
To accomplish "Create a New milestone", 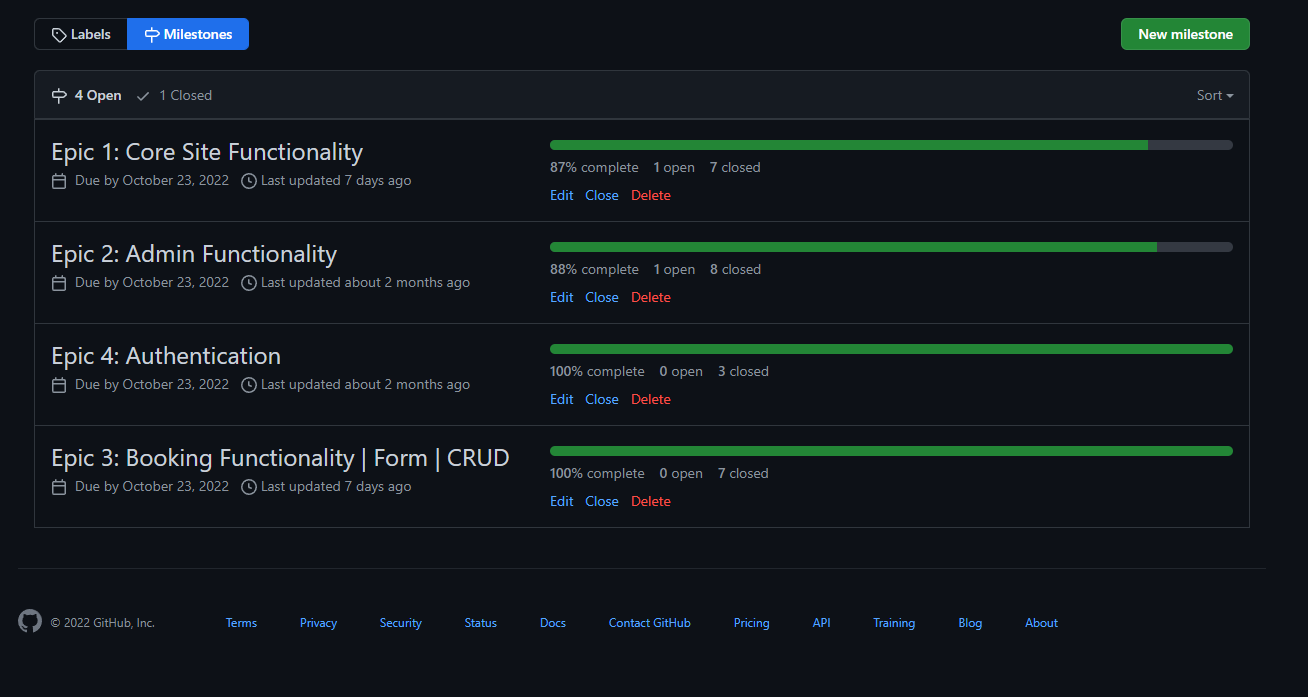I will pos(1185,34).
